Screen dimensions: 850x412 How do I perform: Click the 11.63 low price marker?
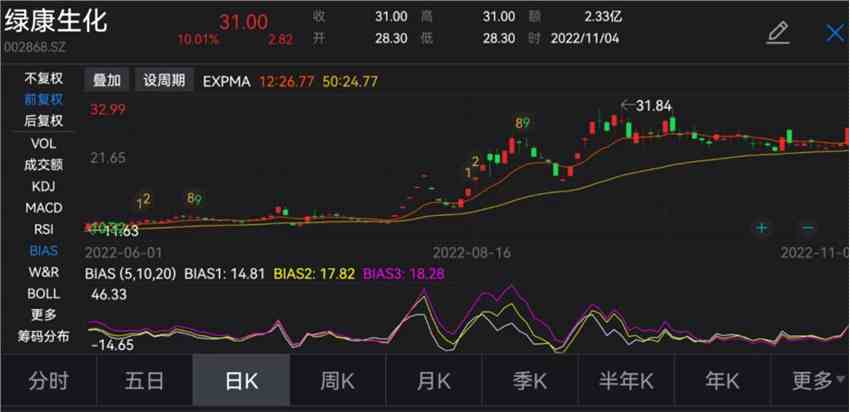(x=121, y=231)
